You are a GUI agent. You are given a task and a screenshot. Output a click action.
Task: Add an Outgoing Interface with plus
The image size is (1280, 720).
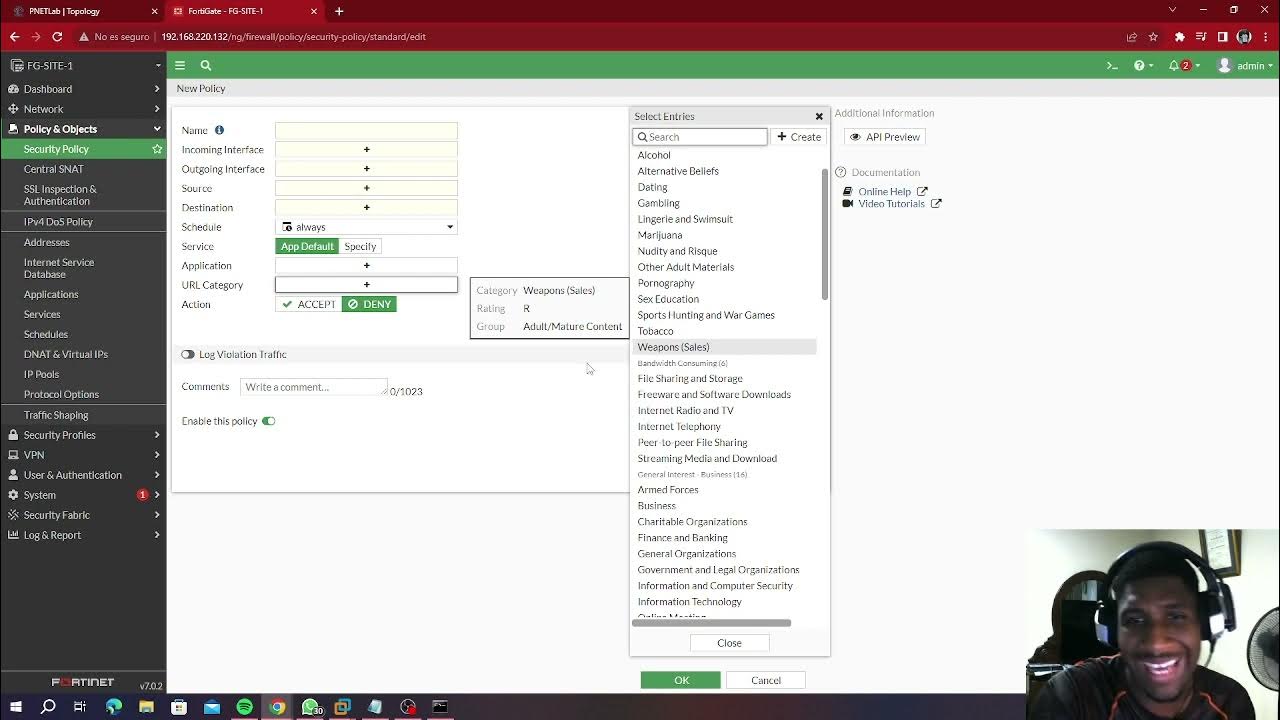366,169
